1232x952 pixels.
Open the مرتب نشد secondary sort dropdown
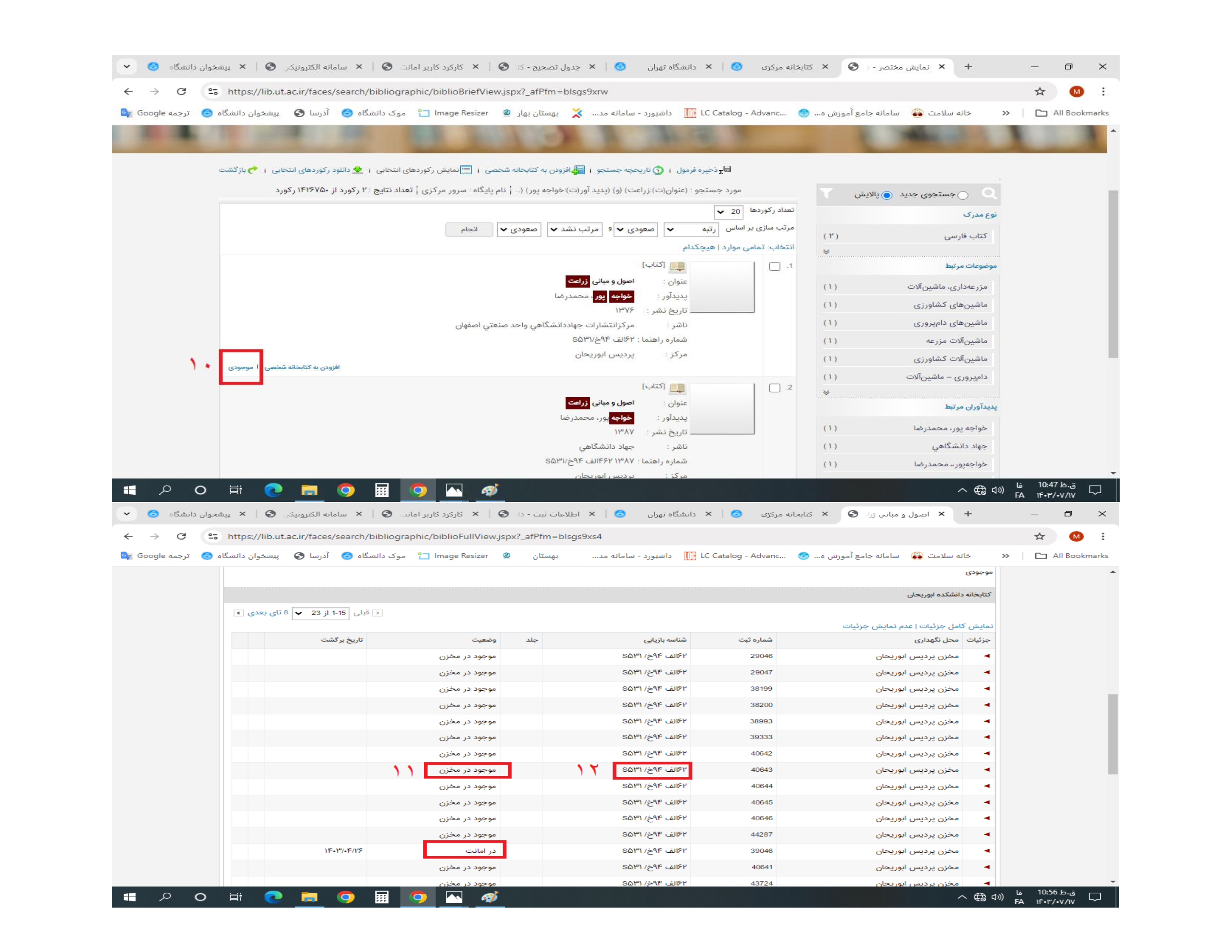[x=574, y=229]
